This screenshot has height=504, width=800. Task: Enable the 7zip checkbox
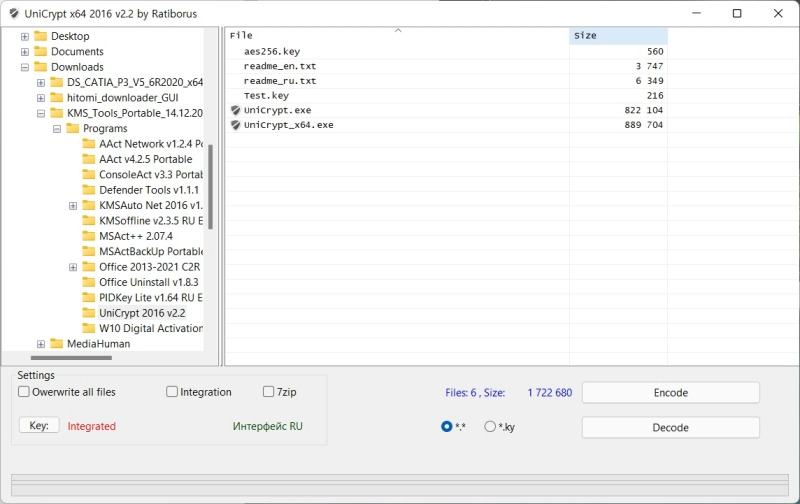(268, 392)
